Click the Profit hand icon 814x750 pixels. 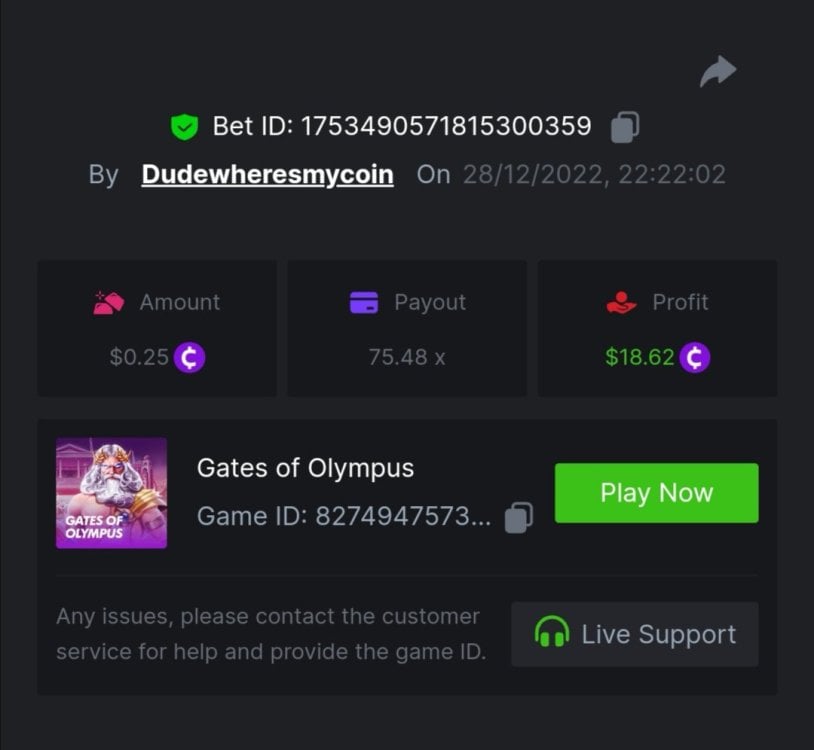click(x=622, y=302)
